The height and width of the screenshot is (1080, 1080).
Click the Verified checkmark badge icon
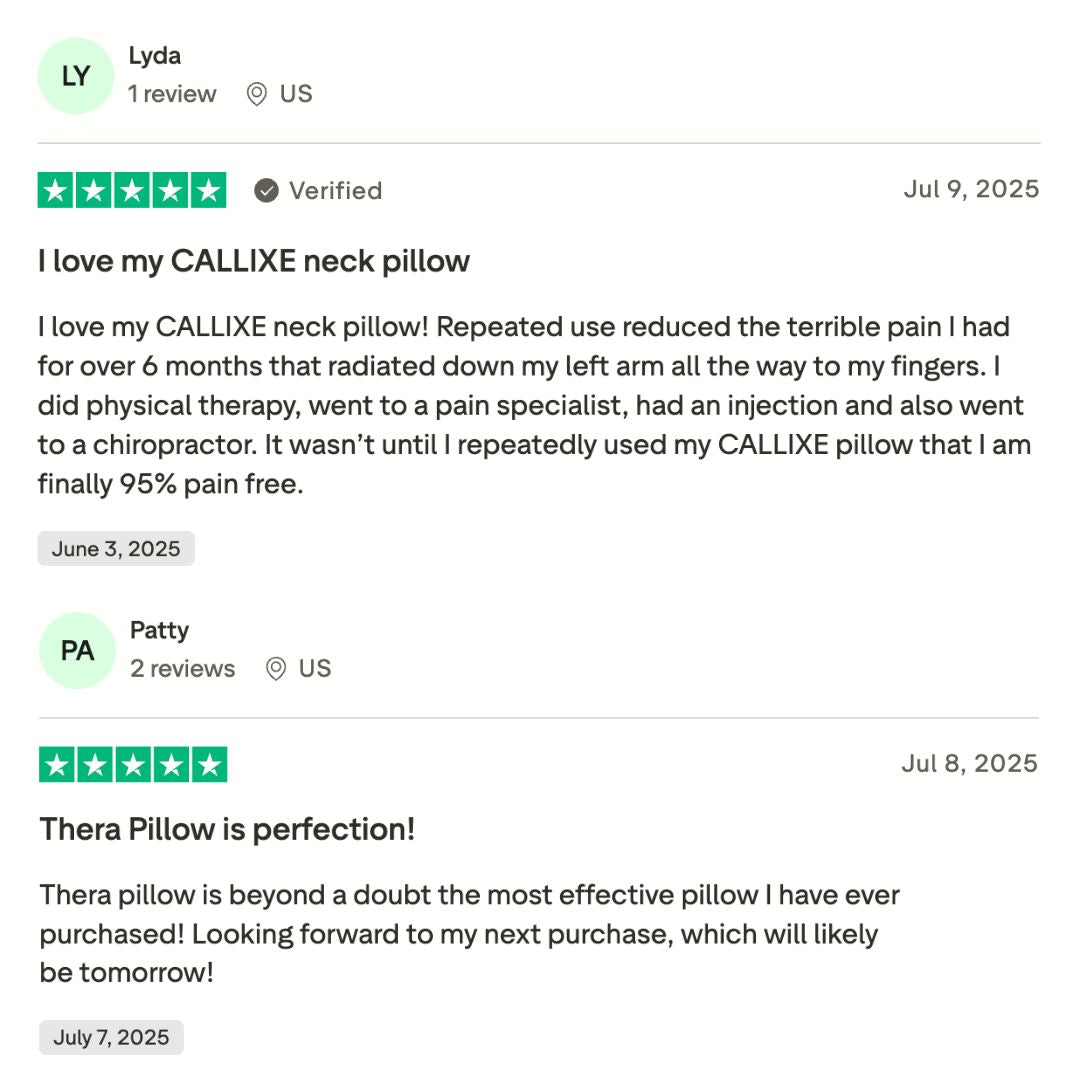click(x=266, y=190)
